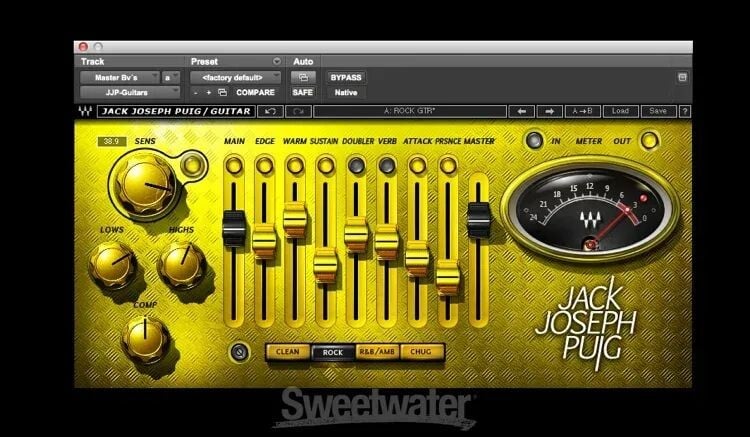The width and height of the screenshot is (750, 437).
Task: Enable the VERB channel LED button
Action: click(x=387, y=166)
